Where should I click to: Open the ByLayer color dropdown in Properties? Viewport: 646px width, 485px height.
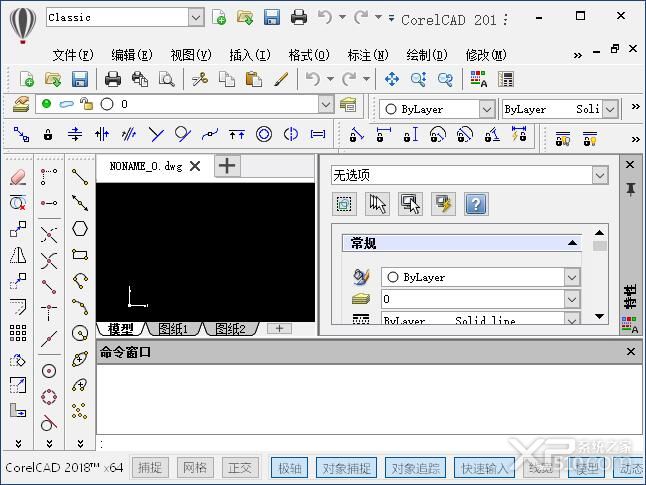(x=571, y=277)
